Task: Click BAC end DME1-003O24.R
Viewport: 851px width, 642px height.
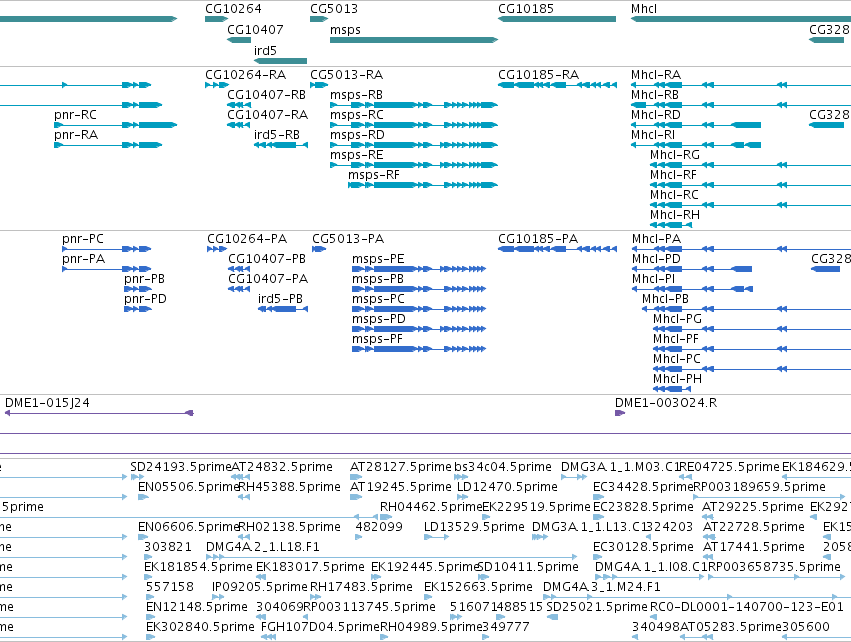Action: tap(666, 403)
